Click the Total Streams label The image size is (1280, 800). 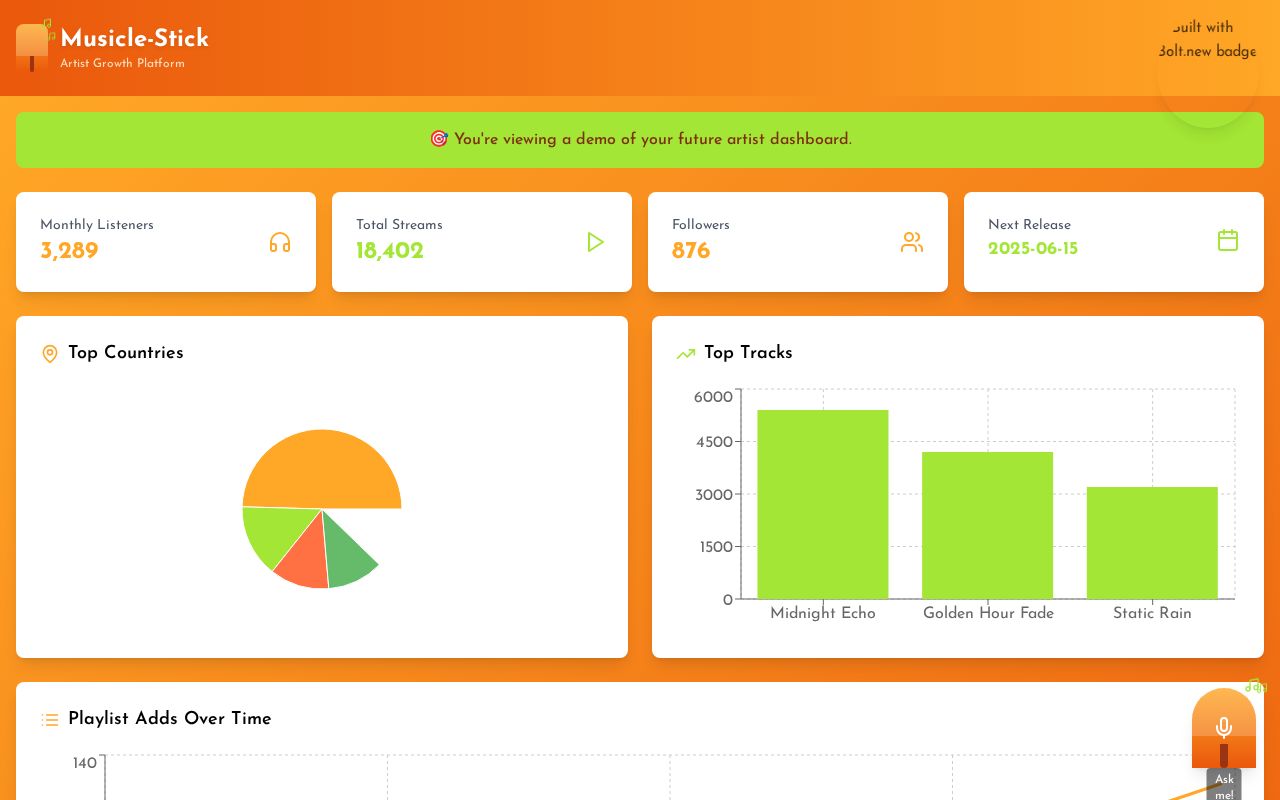click(x=399, y=225)
